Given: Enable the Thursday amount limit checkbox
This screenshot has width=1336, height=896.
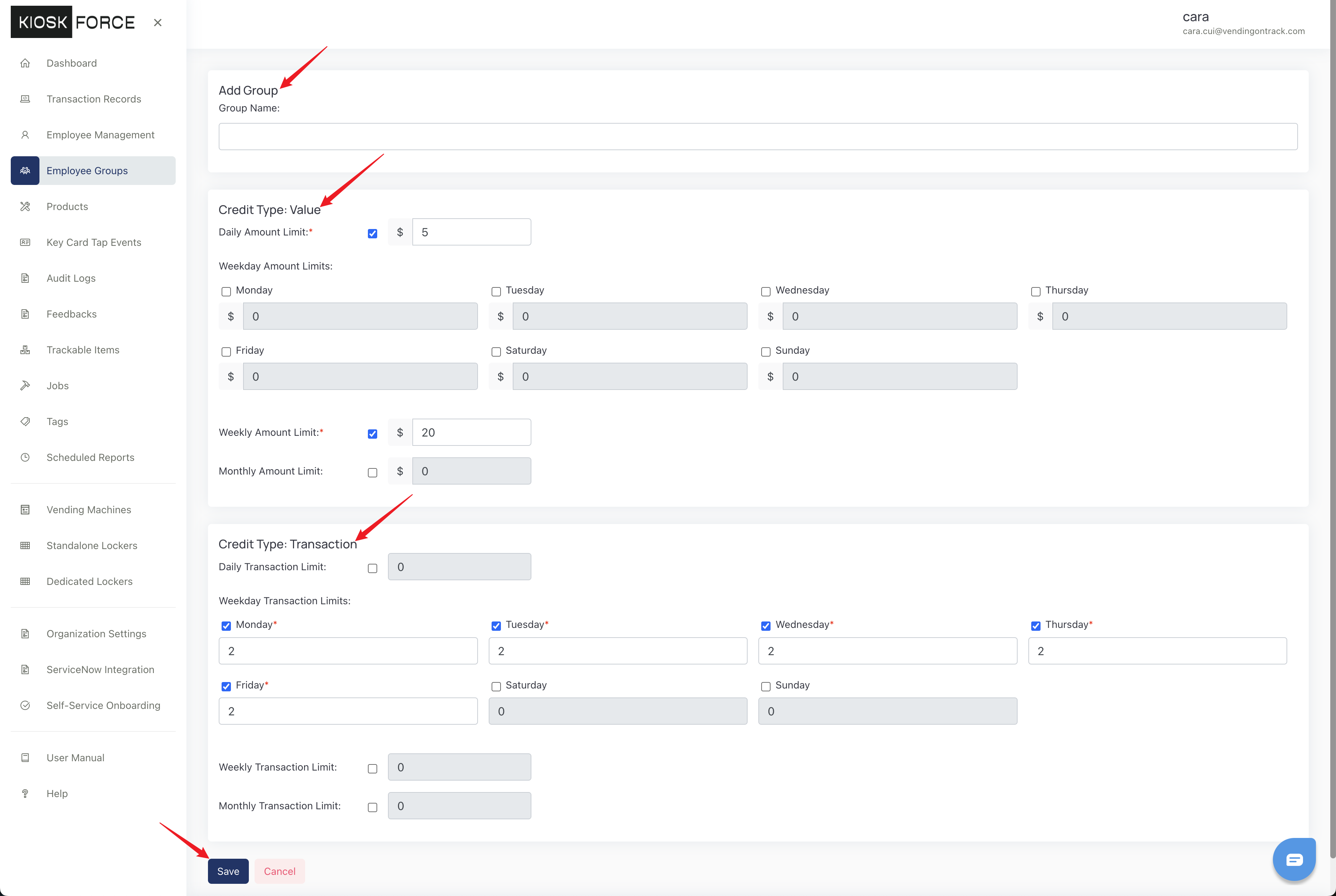Looking at the screenshot, I should tap(1035, 291).
